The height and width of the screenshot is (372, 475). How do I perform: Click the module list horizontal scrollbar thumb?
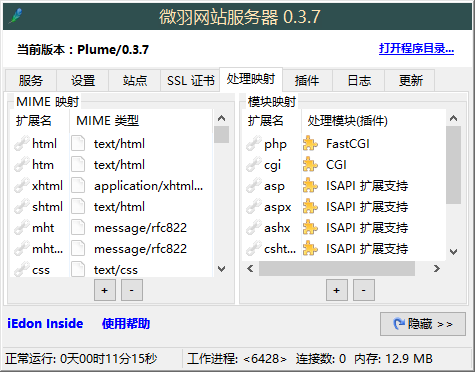point(337,268)
